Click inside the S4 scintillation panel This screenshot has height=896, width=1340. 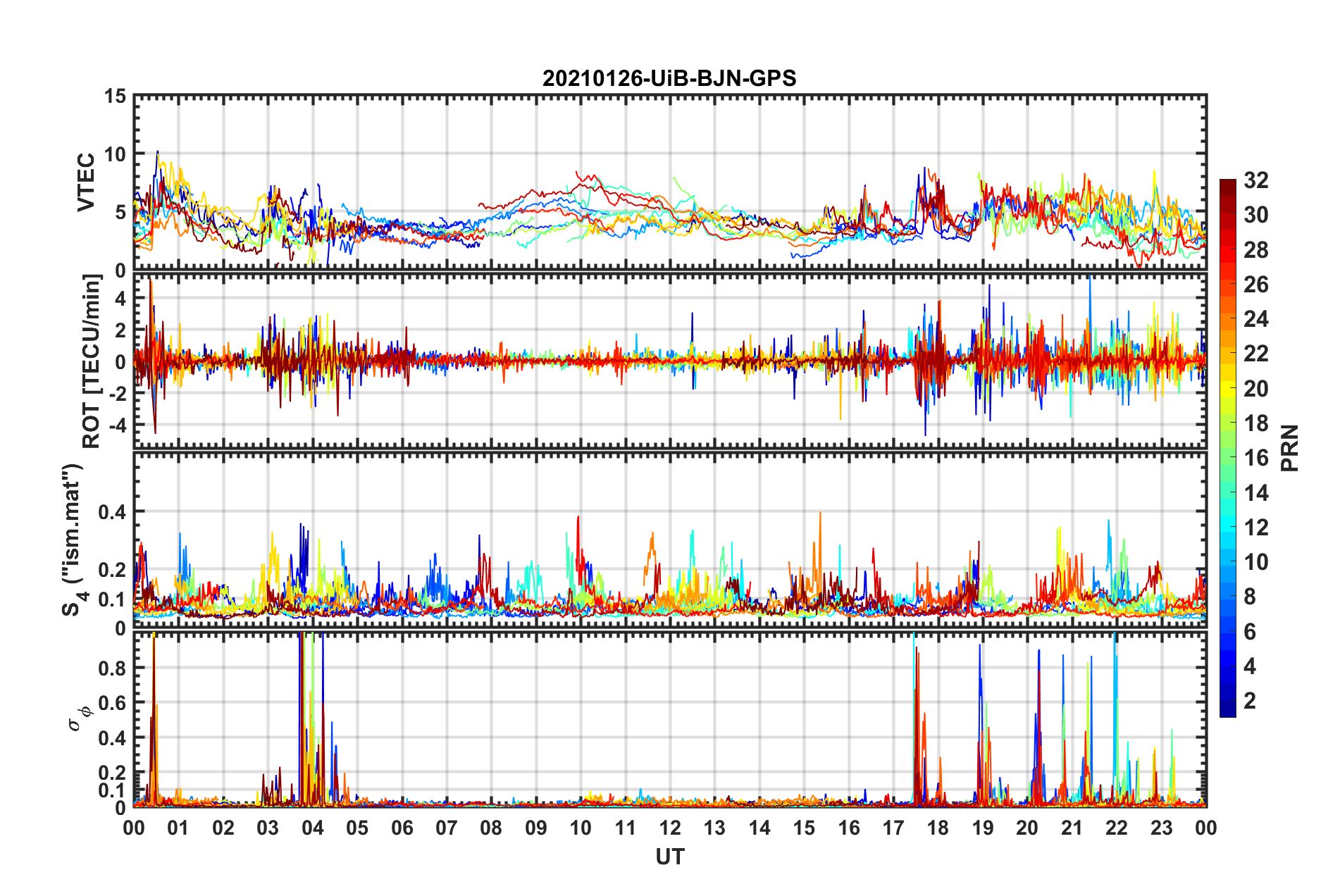click(x=670, y=540)
